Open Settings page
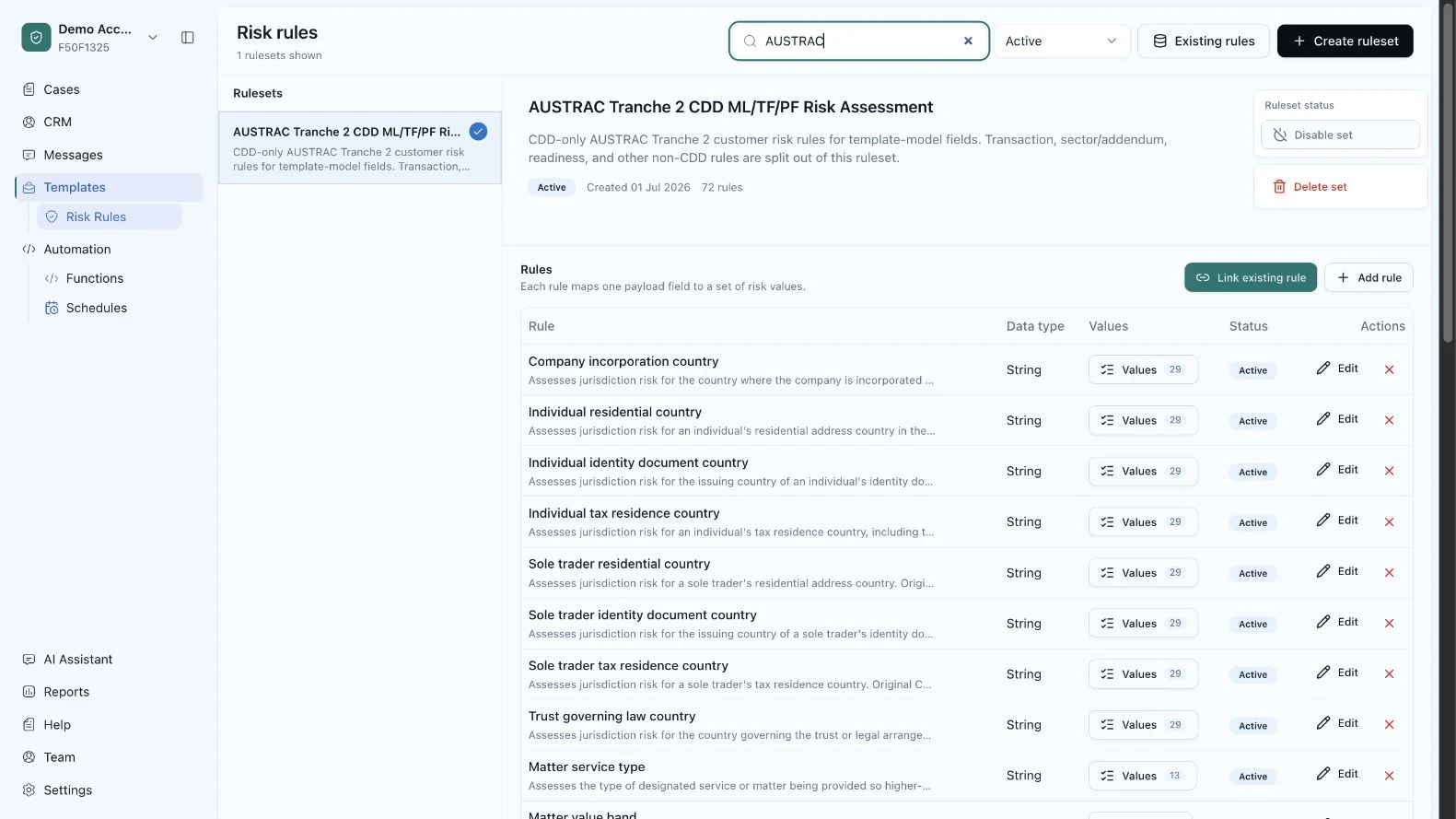The image size is (1456, 819). 68,790
